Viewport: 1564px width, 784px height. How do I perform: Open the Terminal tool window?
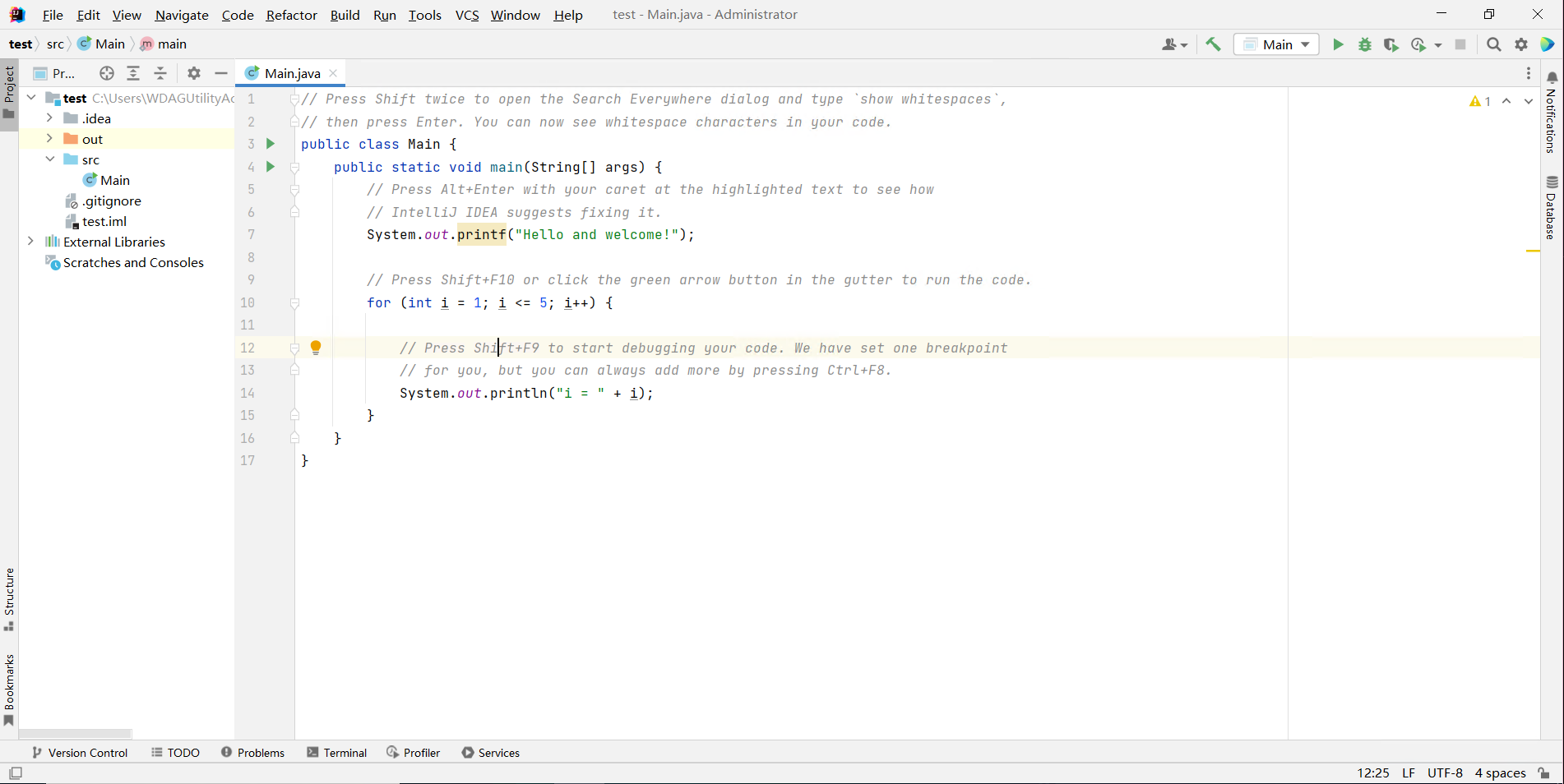337,753
